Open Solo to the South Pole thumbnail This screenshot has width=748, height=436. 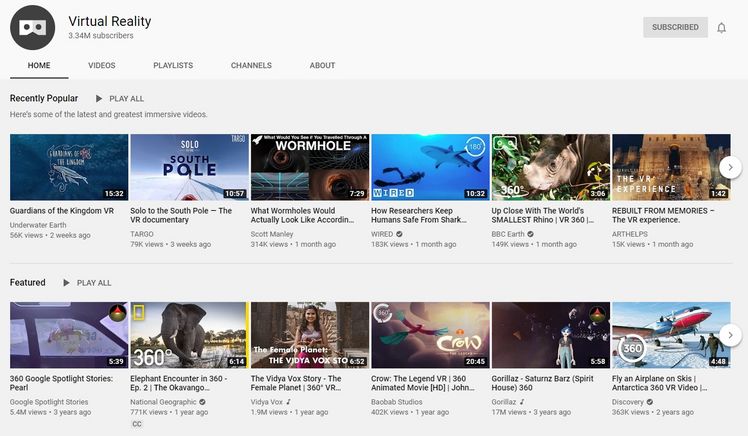189,167
